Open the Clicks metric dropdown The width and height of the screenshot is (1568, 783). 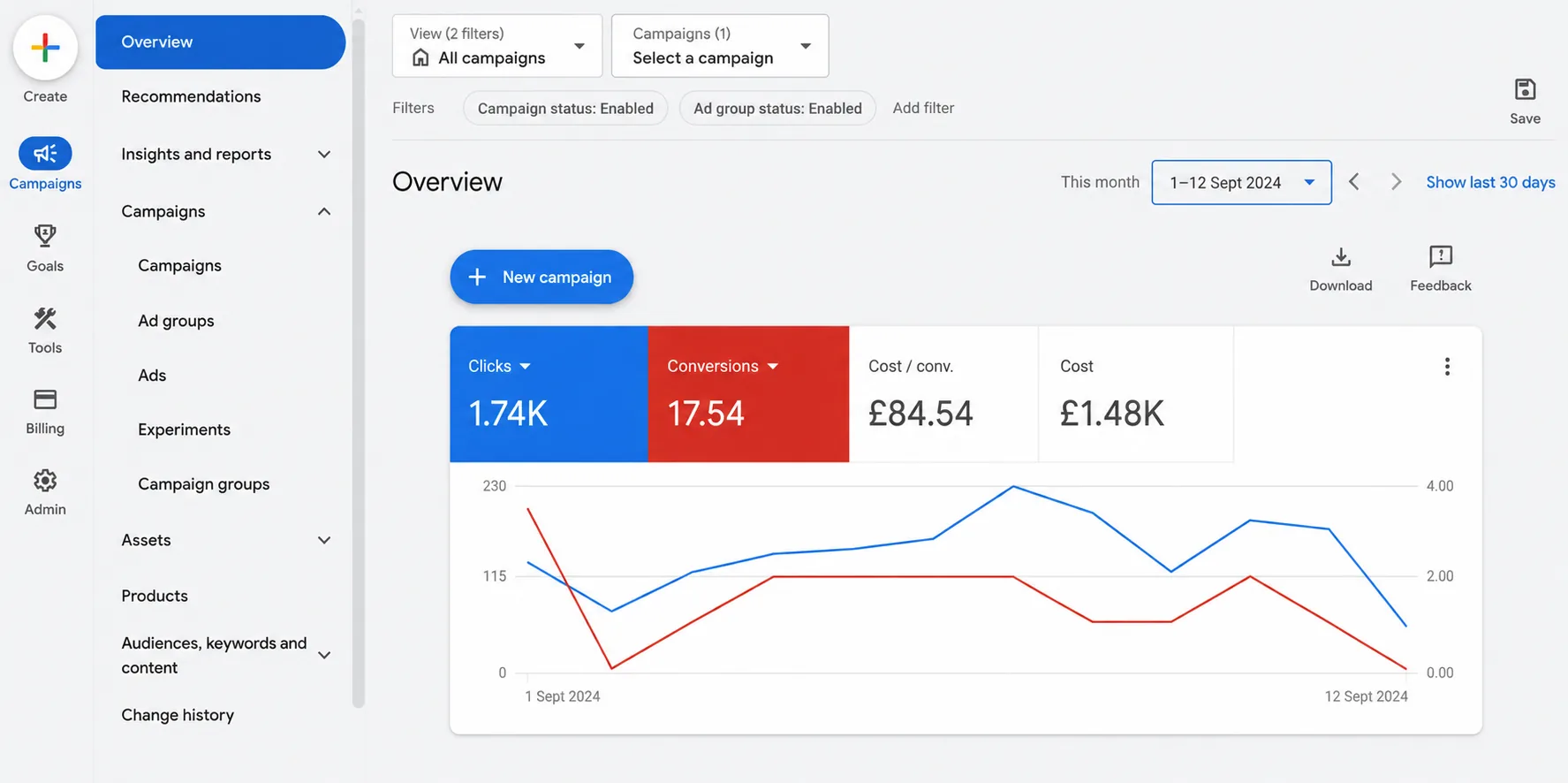(525, 366)
